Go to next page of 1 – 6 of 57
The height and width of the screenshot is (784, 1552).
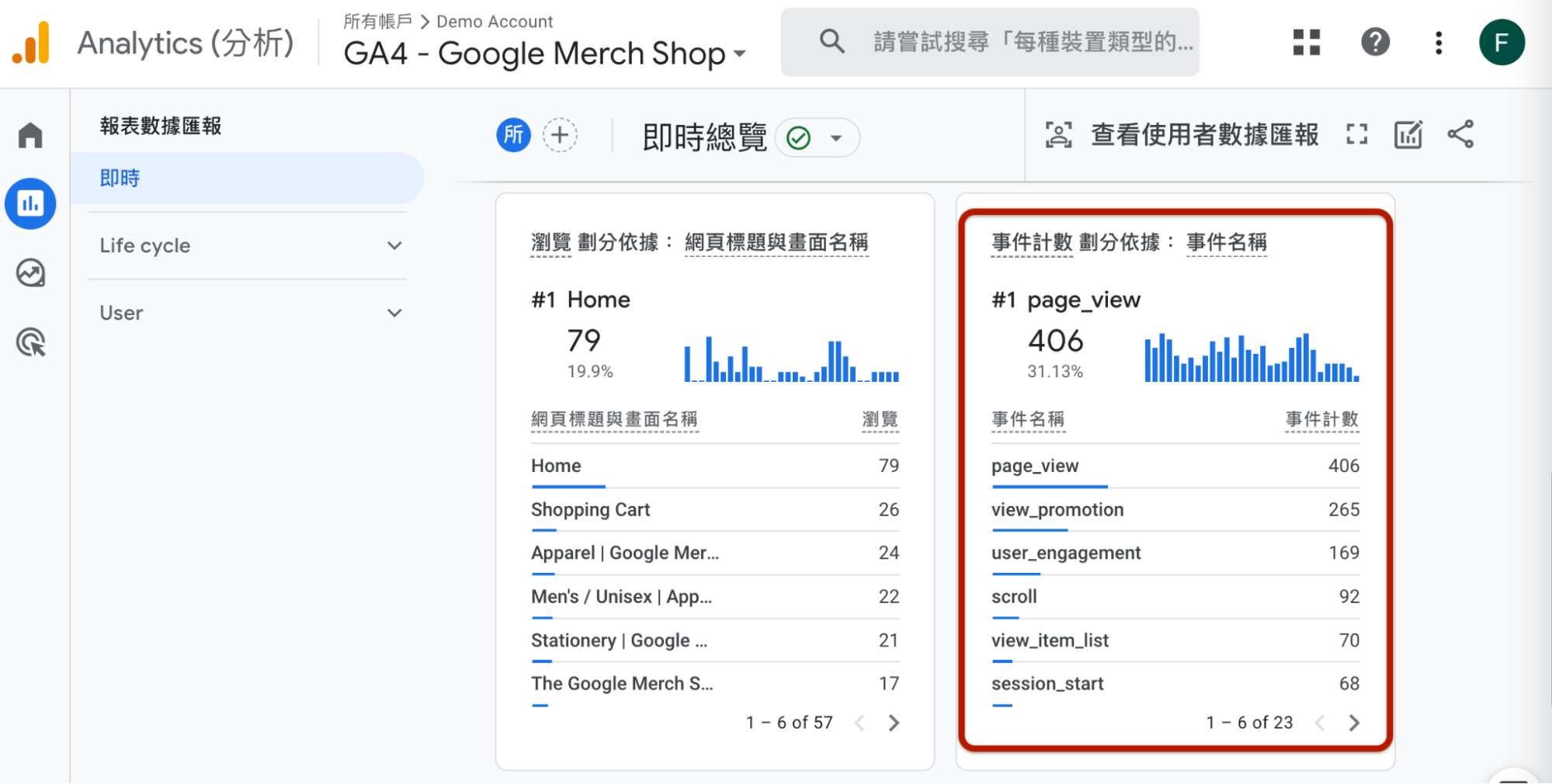click(x=894, y=723)
